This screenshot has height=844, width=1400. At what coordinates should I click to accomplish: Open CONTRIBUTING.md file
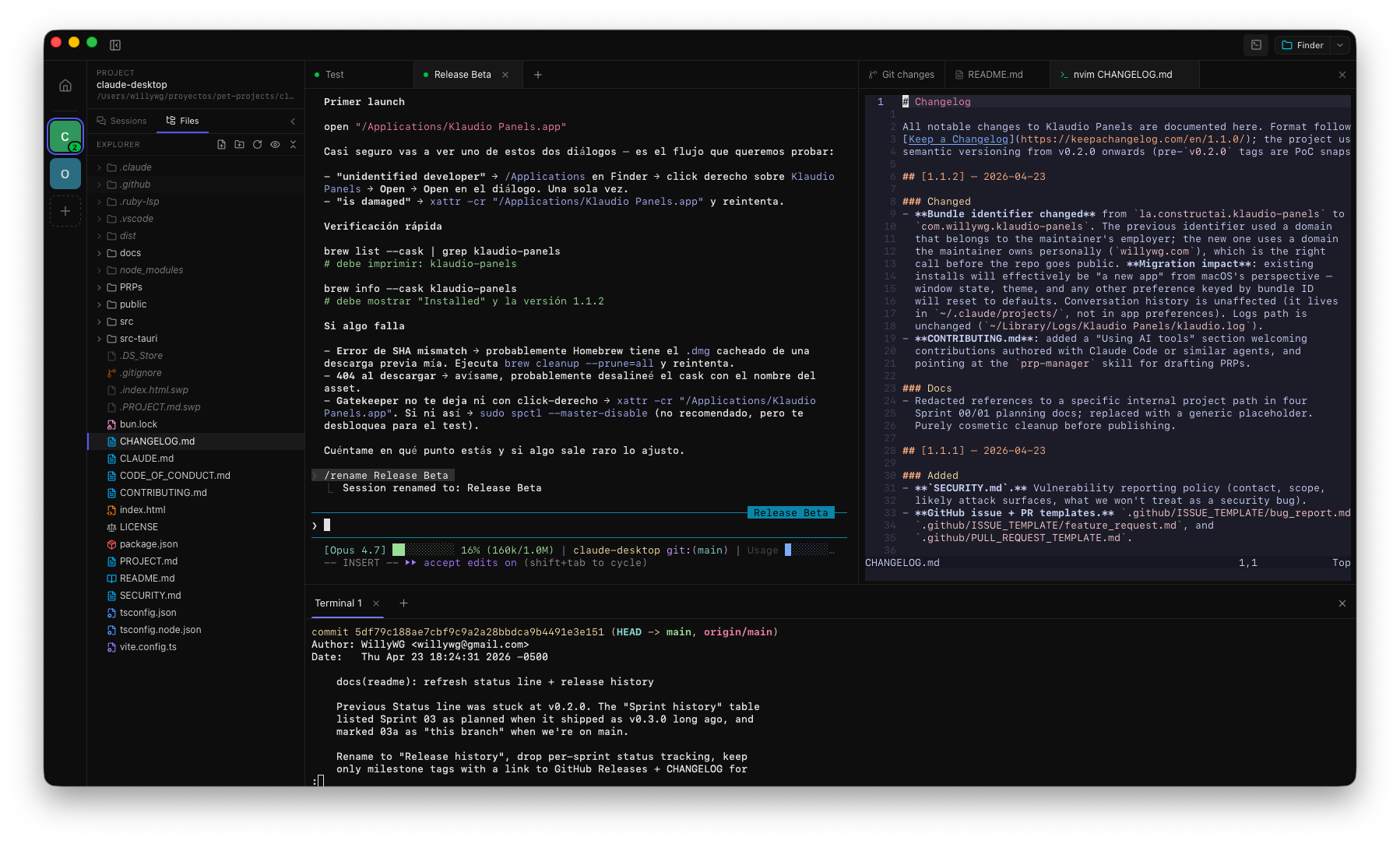(x=195, y=493)
